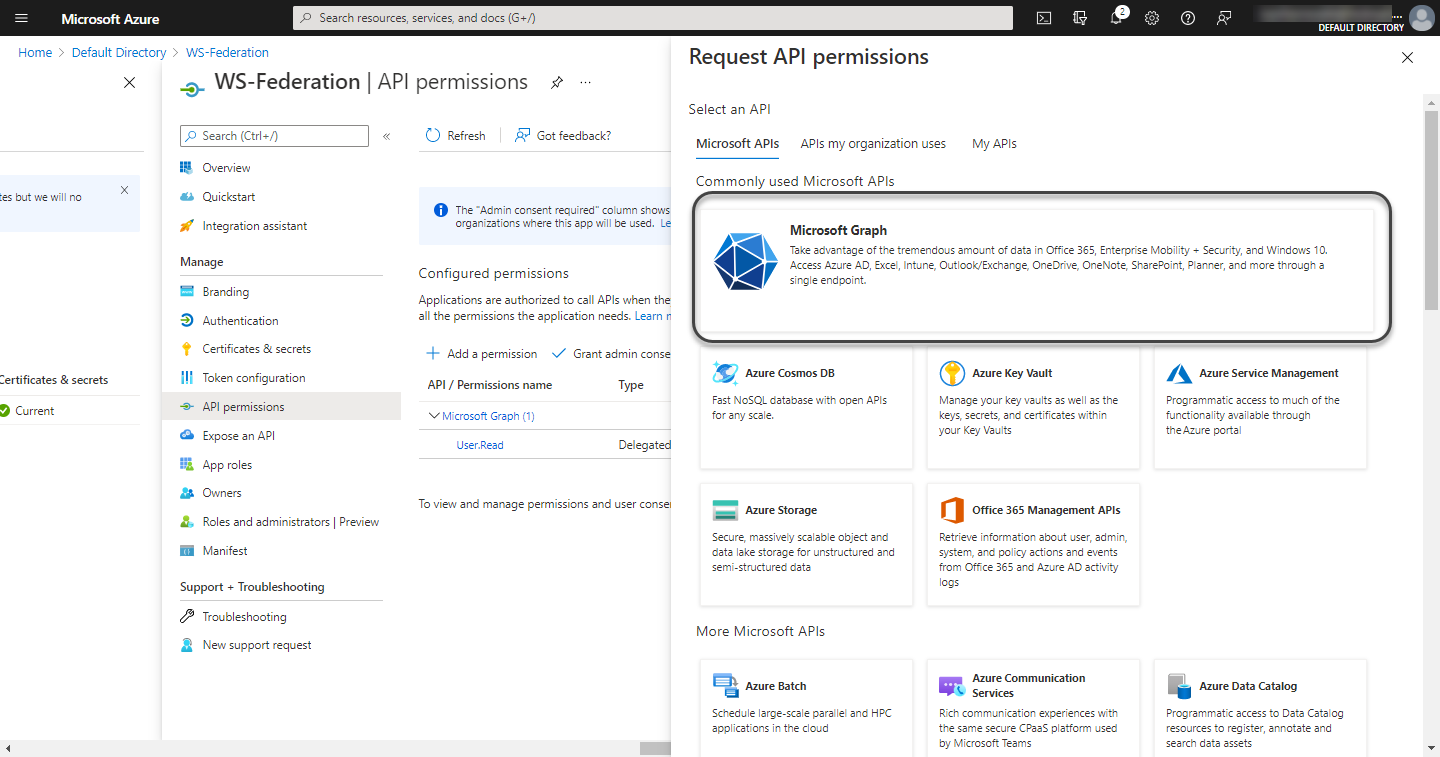Go to Home breadcrumb
The width and height of the screenshot is (1440, 757).
[x=35, y=53]
